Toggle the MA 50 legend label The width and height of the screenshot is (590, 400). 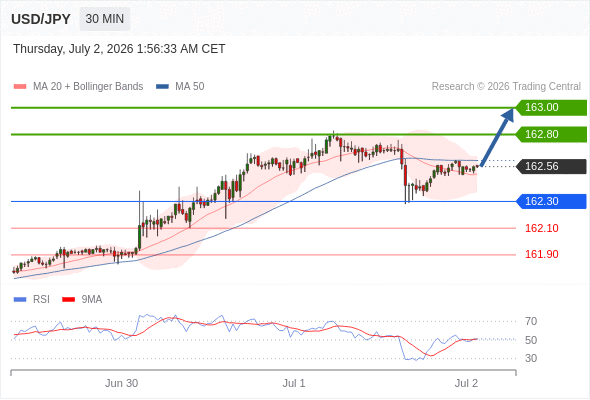tap(190, 87)
